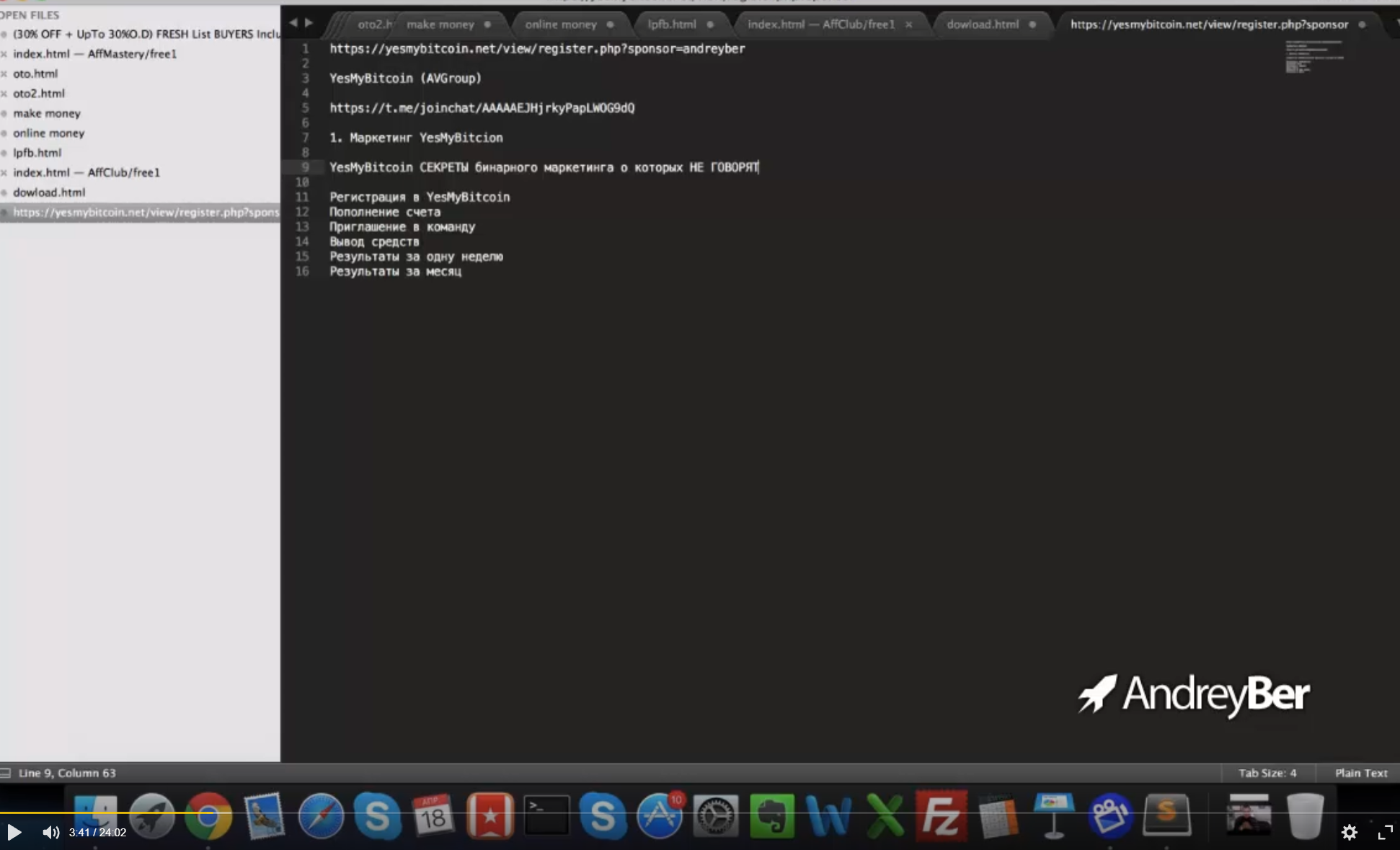Image resolution: width=1400 pixels, height=850 pixels.
Task: Enter fullscreen mode
Action: [x=1385, y=833]
